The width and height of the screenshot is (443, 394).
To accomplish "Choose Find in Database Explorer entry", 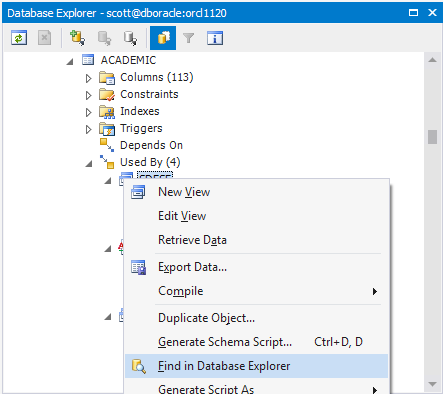I will coord(256,366).
